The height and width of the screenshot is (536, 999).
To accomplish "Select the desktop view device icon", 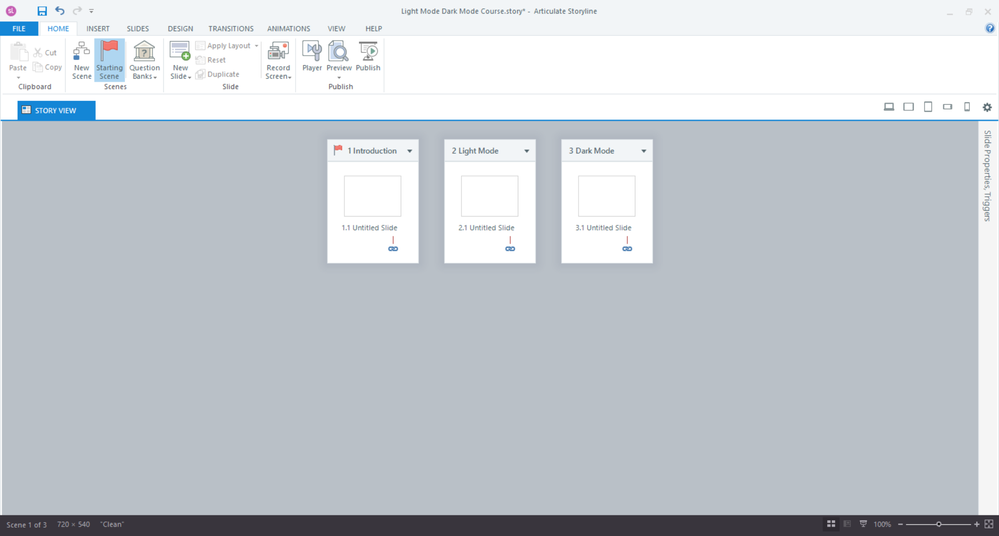I will tap(888, 107).
